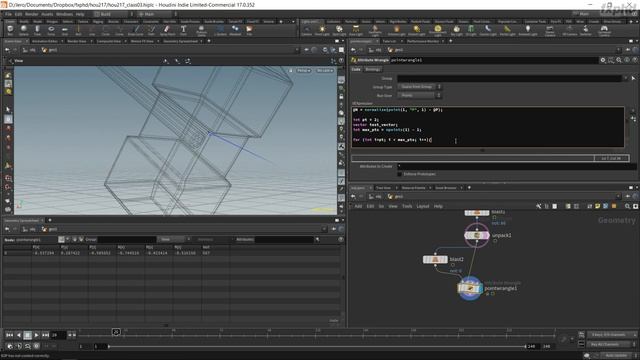Screen dimensions: 640x360
Task: Jump to the first frame
Action: point(9,335)
